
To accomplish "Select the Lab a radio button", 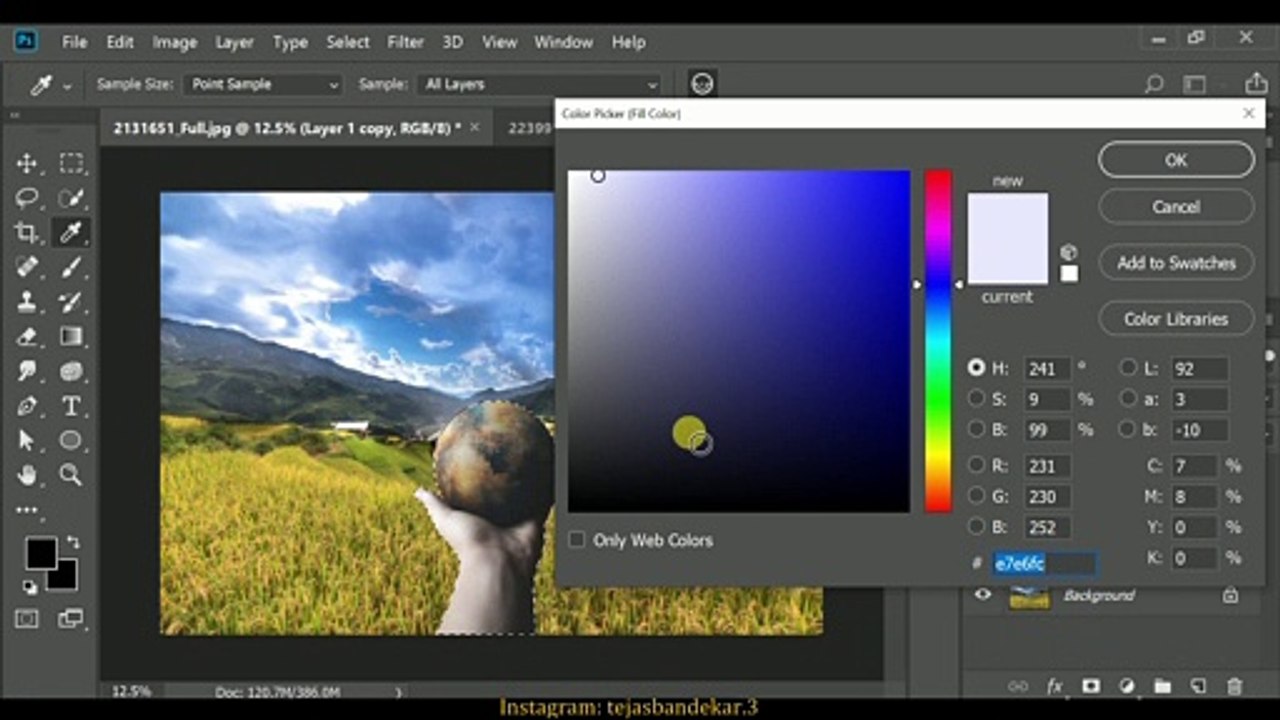I will point(1128,398).
